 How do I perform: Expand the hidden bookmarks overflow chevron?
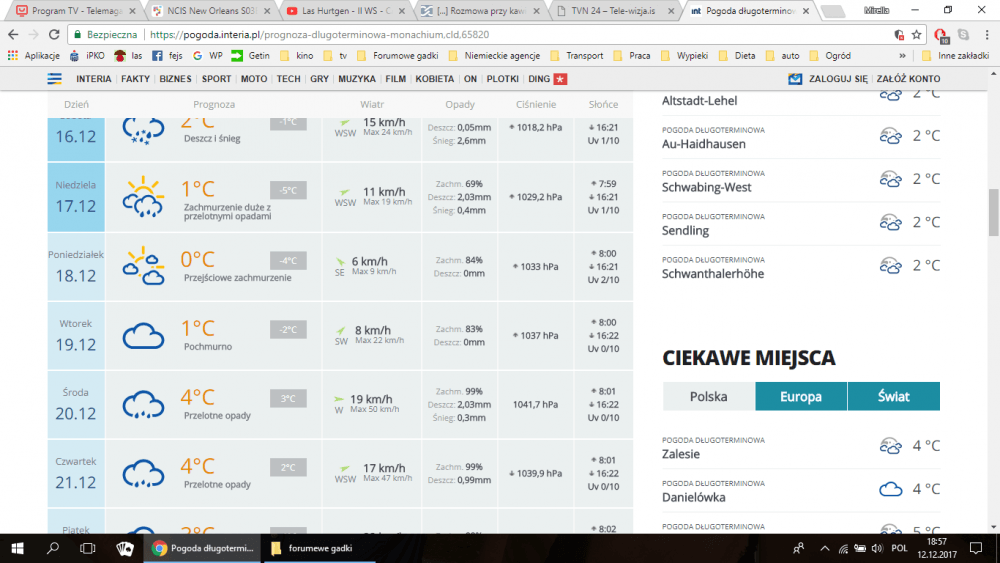pos(903,56)
